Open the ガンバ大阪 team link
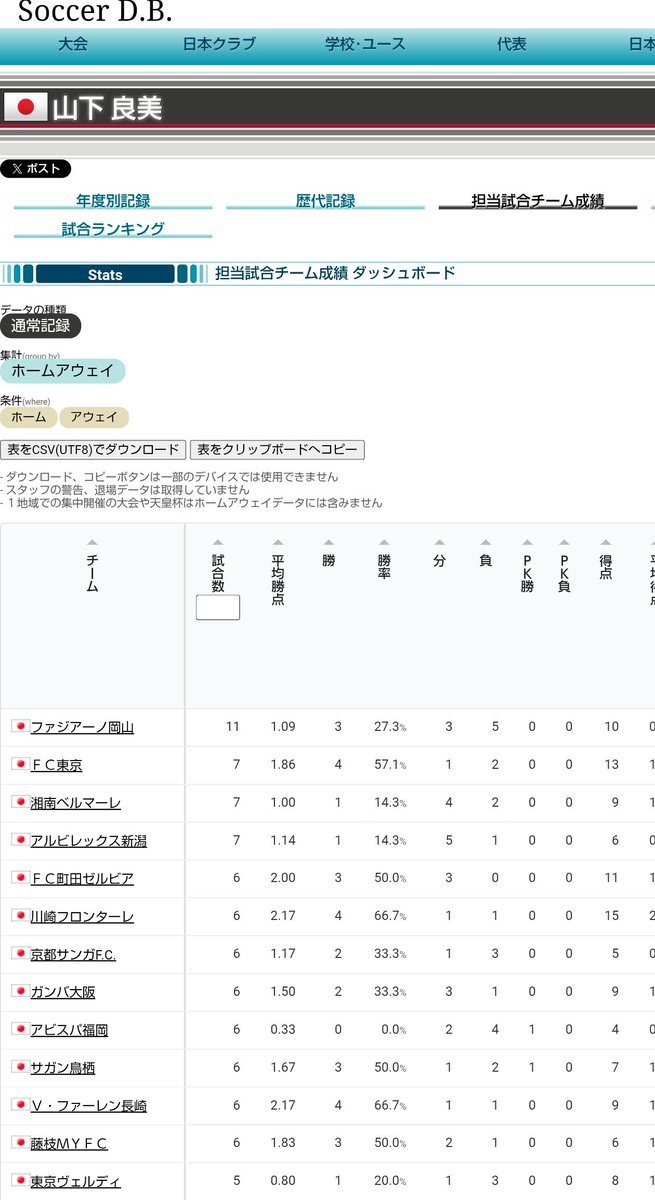Screen dimensions: 655x1200 [62, 992]
